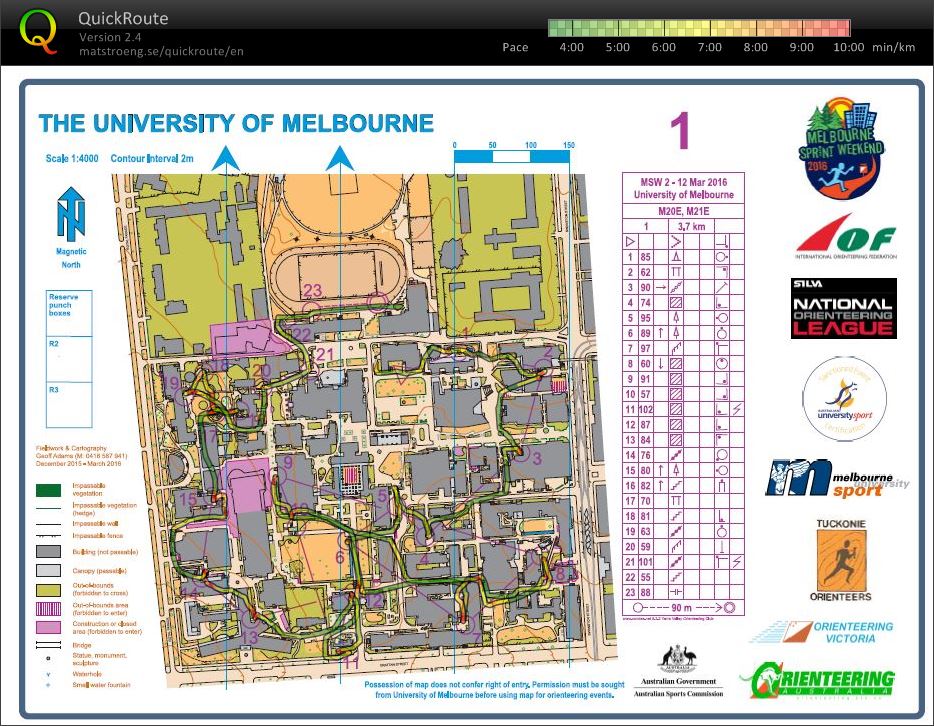The width and height of the screenshot is (934, 726).
Task: Open the matstroeng.se/quickroute/en link
Action: pyautogui.click(x=161, y=52)
